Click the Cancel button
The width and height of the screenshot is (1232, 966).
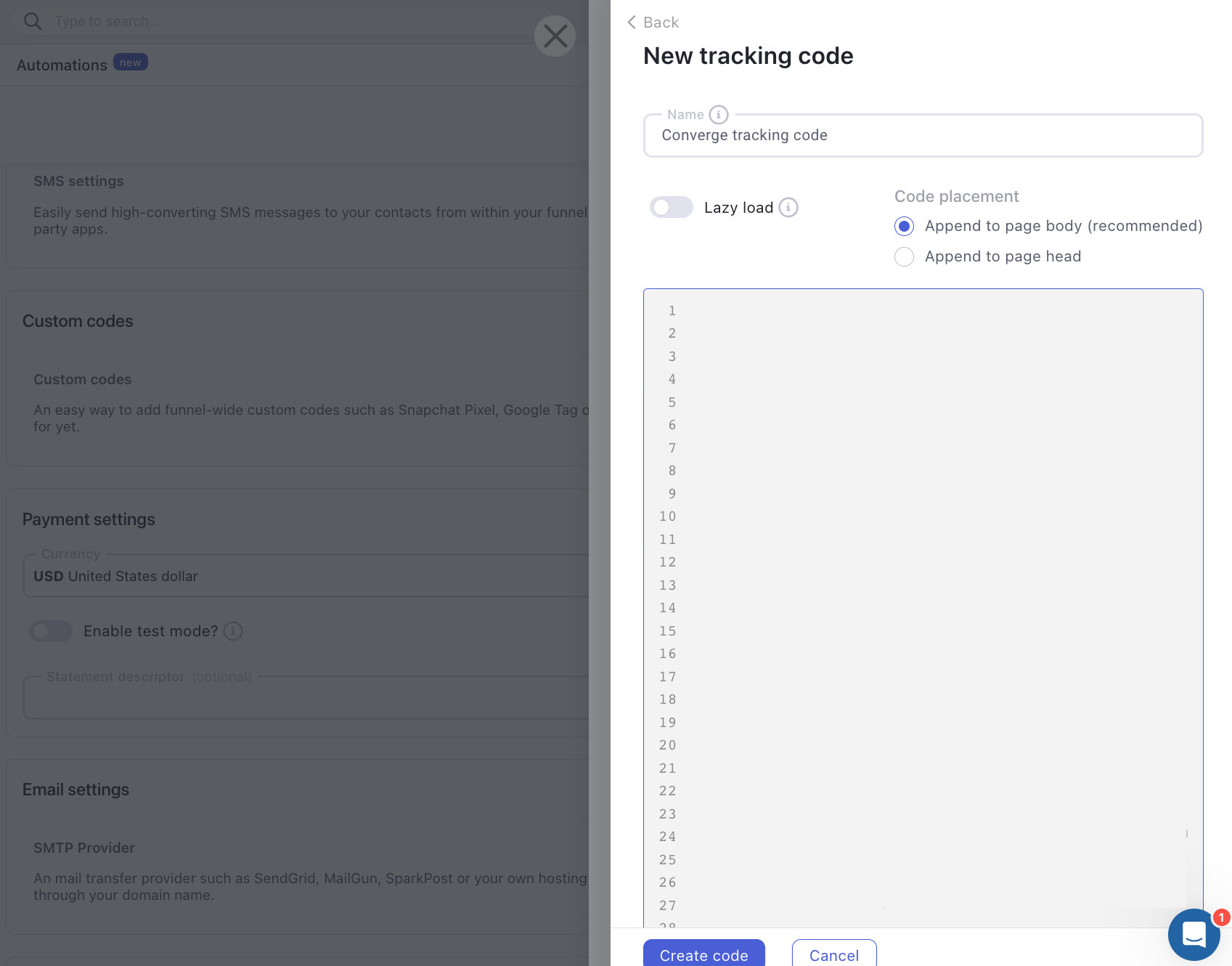pyautogui.click(x=833, y=954)
